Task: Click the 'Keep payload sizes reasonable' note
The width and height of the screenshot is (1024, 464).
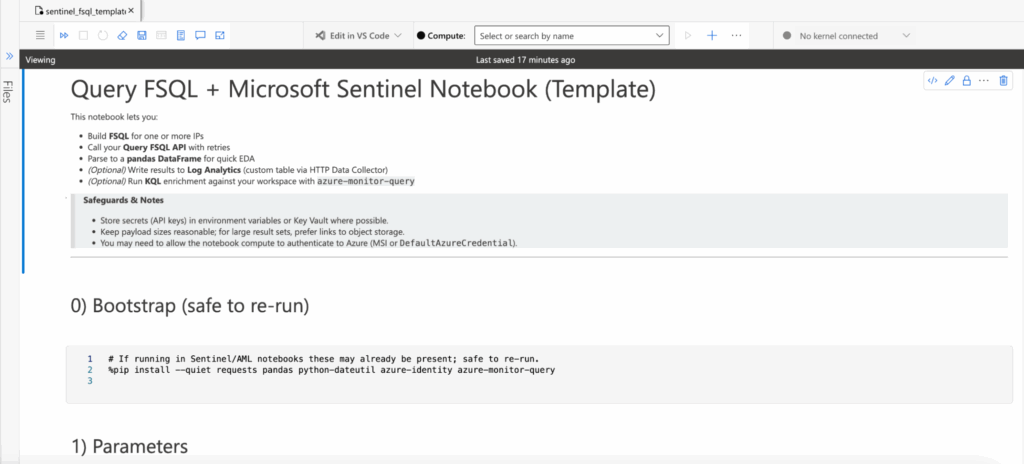Action: tap(252, 232)
